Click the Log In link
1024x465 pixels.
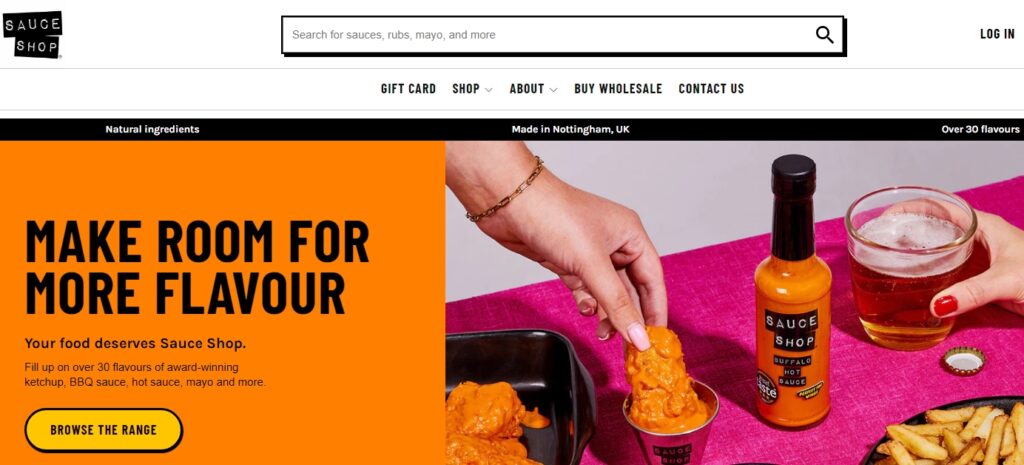(x=997, y=34)
